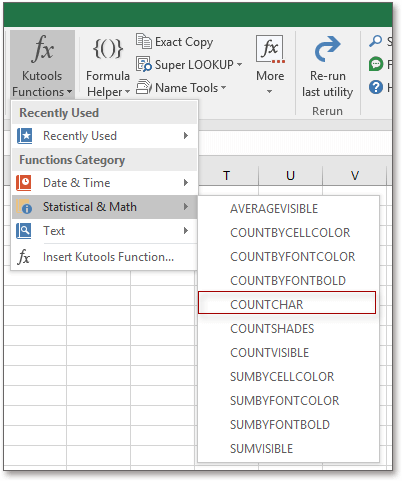
Task: Select column T header
Action: [227, 175]
